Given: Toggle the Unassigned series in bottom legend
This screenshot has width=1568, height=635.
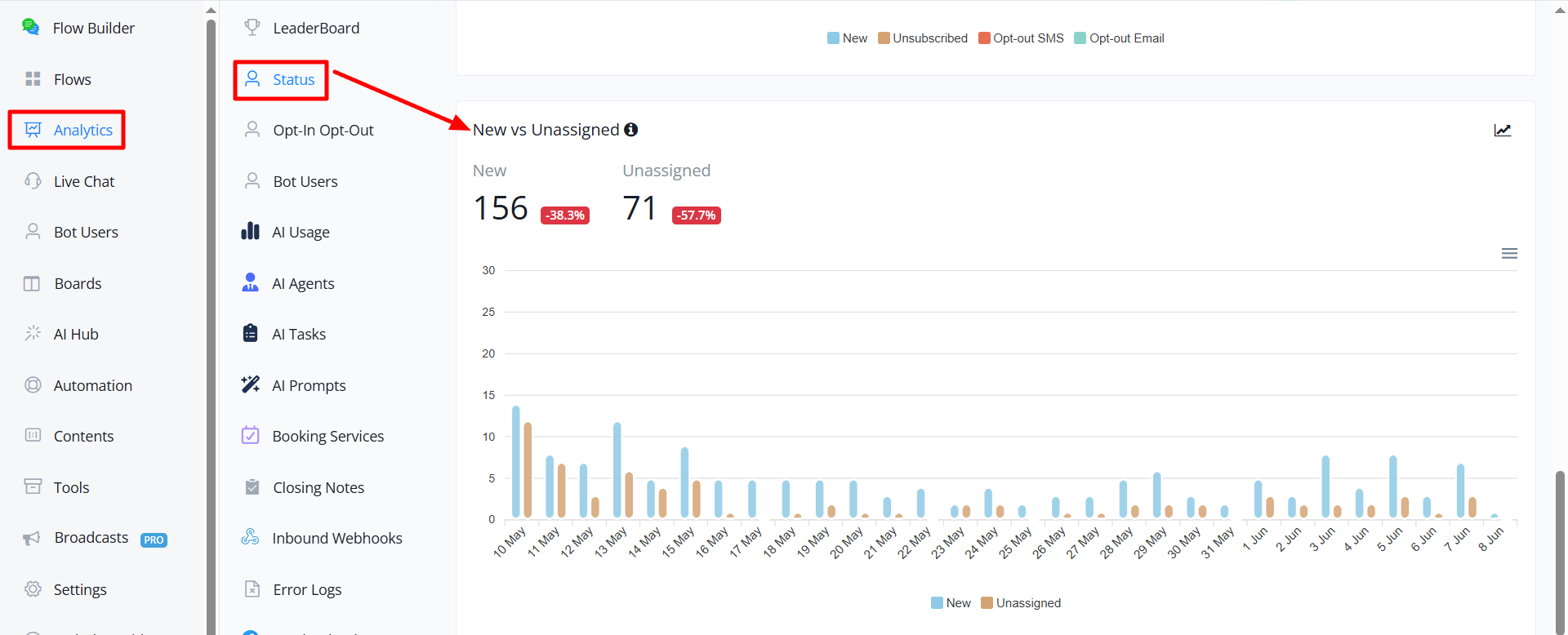Looking at the screenshot, I should coord(1021,603).
